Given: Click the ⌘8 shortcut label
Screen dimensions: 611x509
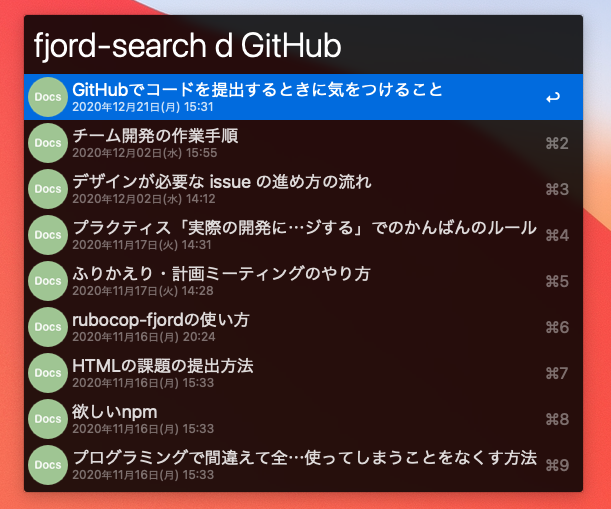Looking at the screenshot, I should coord(557,419).
